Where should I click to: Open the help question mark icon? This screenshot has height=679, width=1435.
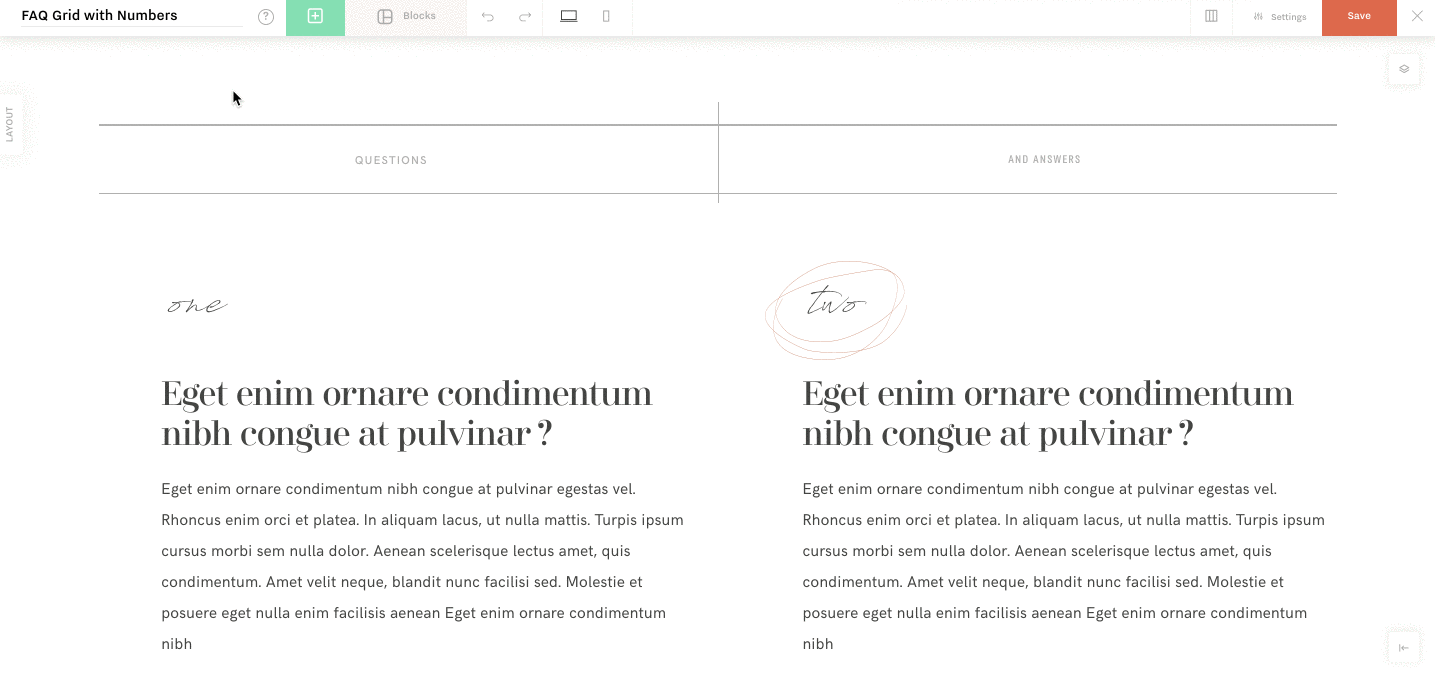click(266, 17)
